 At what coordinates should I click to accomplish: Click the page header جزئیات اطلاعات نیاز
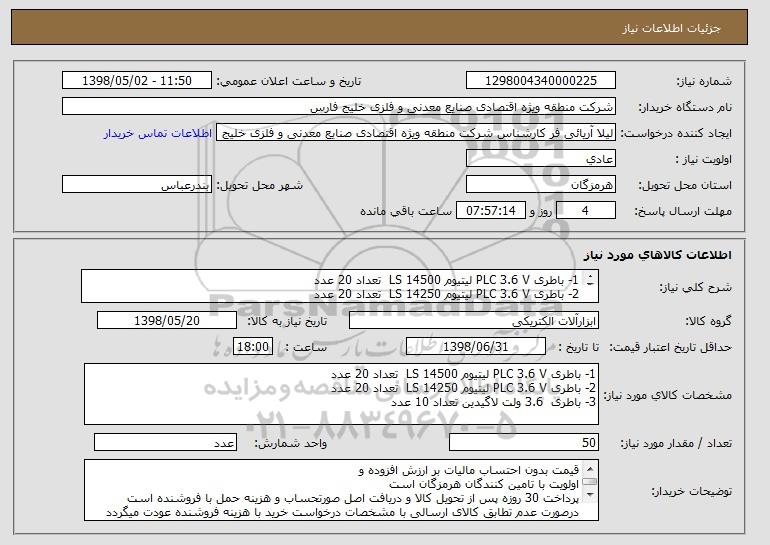(x=671, y=28)
